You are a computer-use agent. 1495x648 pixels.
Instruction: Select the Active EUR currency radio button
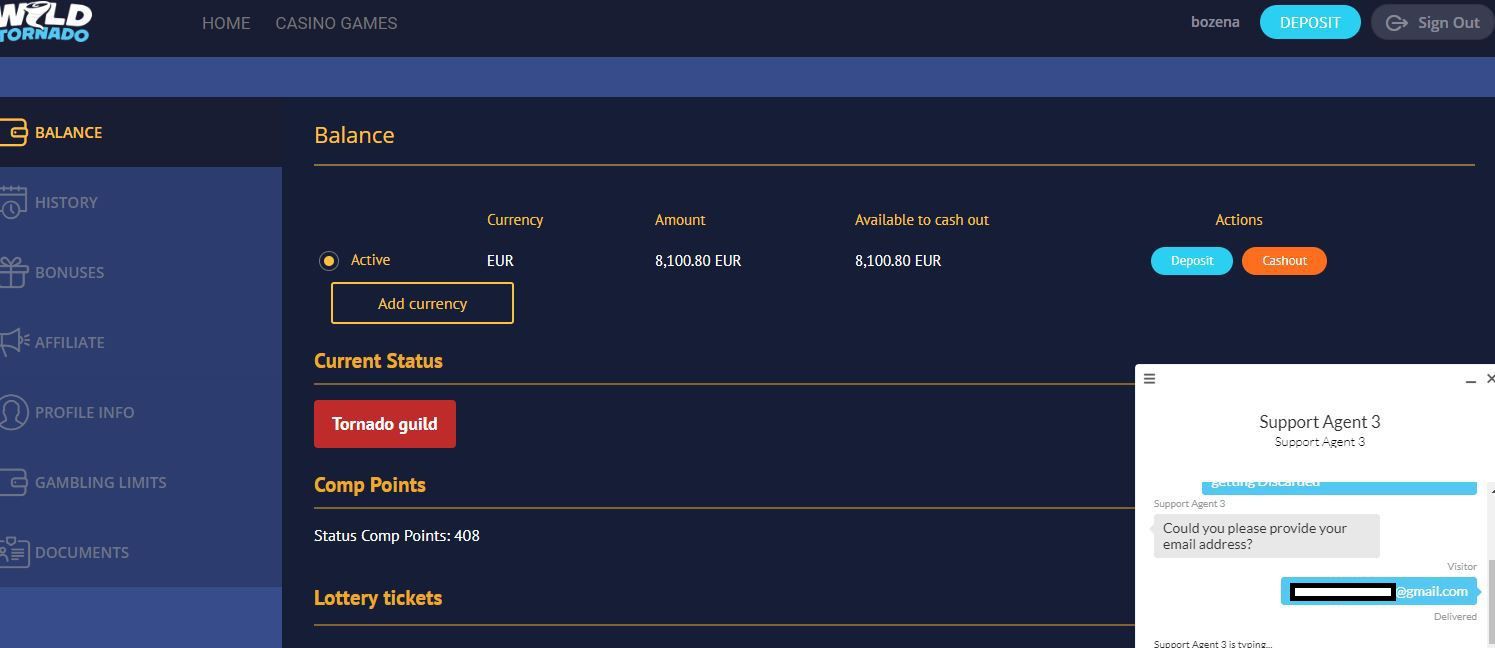328,260
